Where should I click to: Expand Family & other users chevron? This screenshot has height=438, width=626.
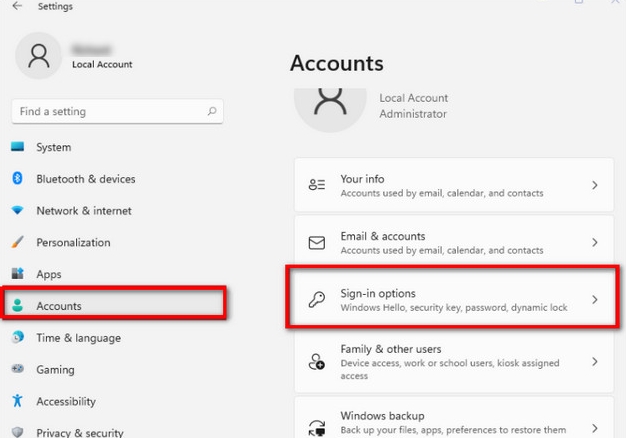595,362
